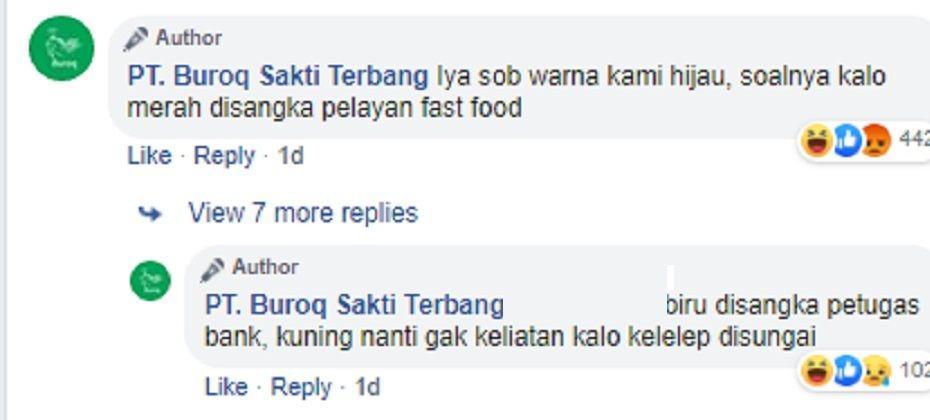Click the curved arrow beside View 7 more replies
Viewport: 930px width, 420px height.
coord(149,214)
